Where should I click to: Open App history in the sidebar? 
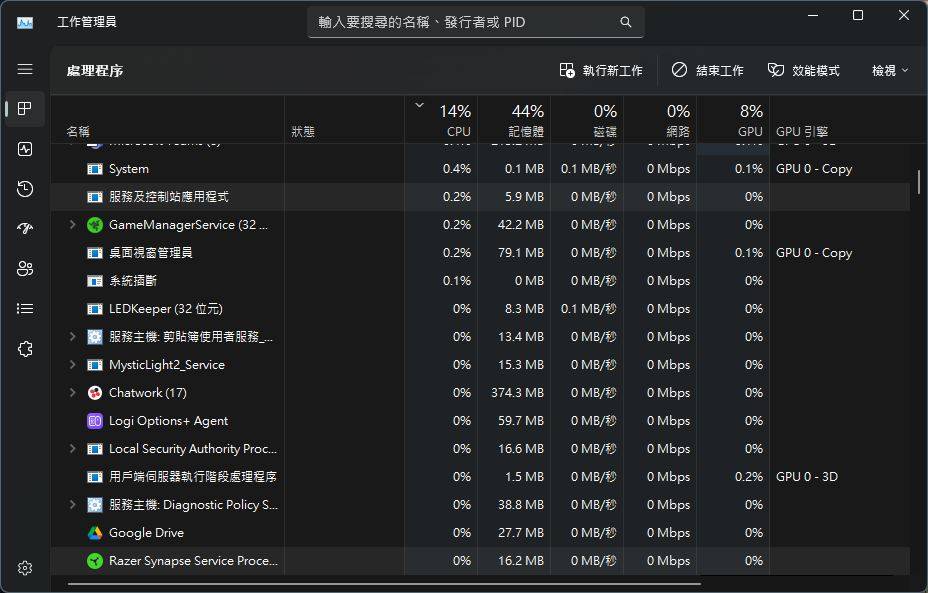point(25,189)
